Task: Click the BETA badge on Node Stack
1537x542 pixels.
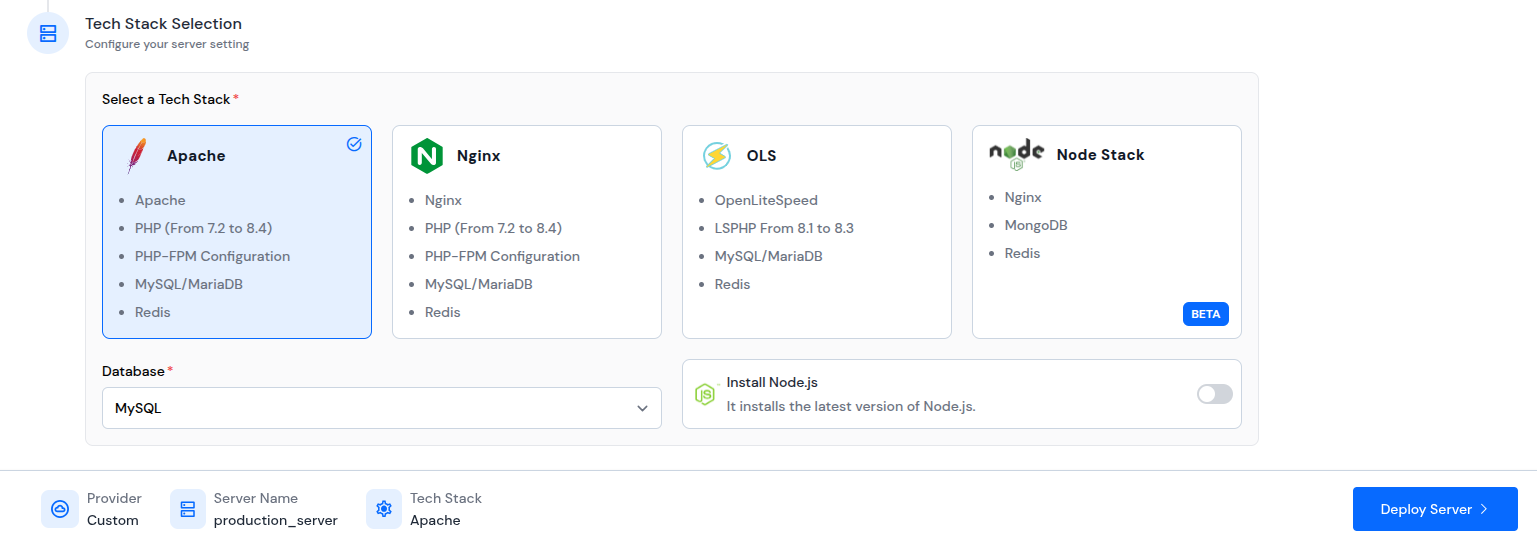Action: [x=1206, y=314]
